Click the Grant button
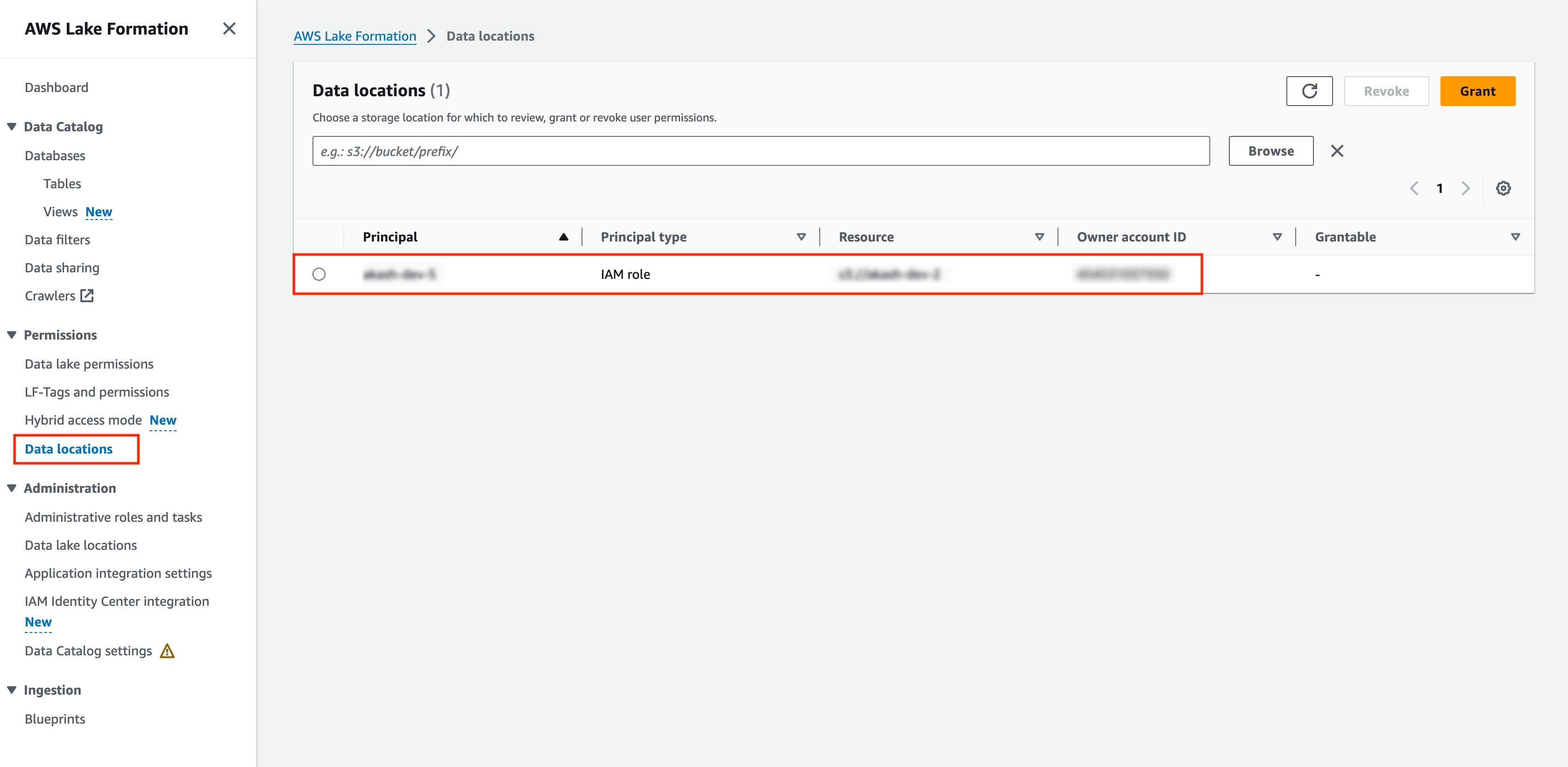 (x=1477, y=91)
